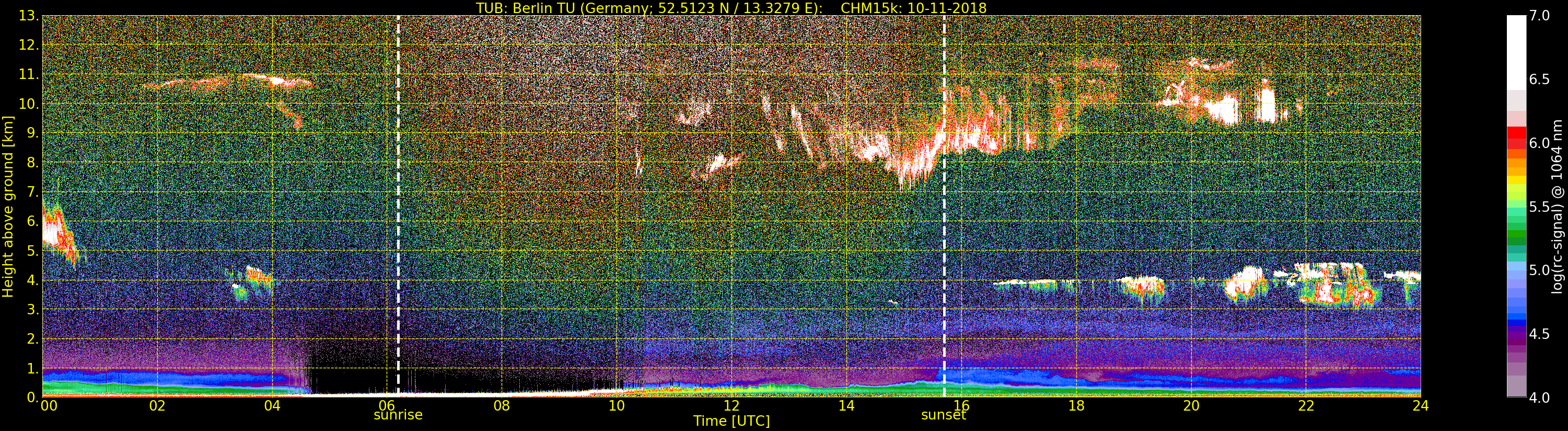Click height axis tick label '8.'
1568x431 pixels.
coord(32,163)
